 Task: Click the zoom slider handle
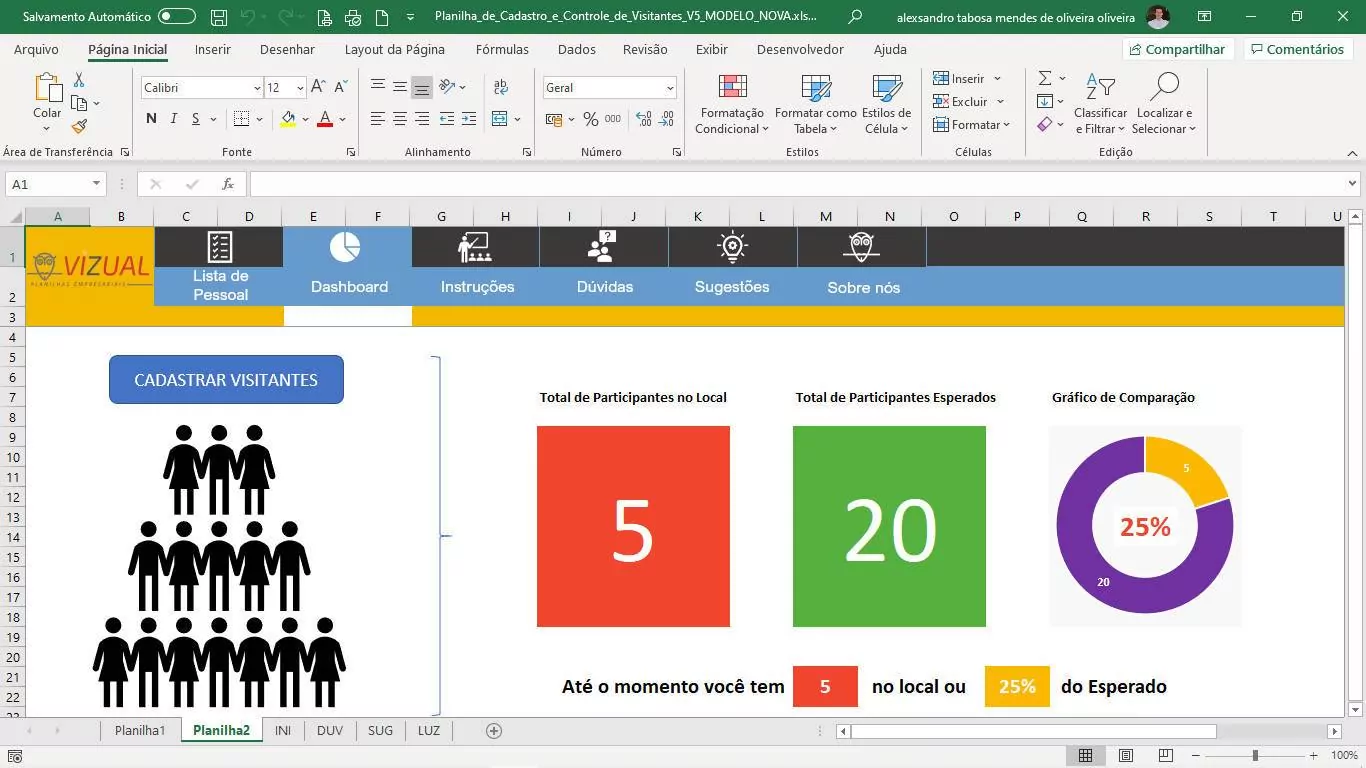1255,756
